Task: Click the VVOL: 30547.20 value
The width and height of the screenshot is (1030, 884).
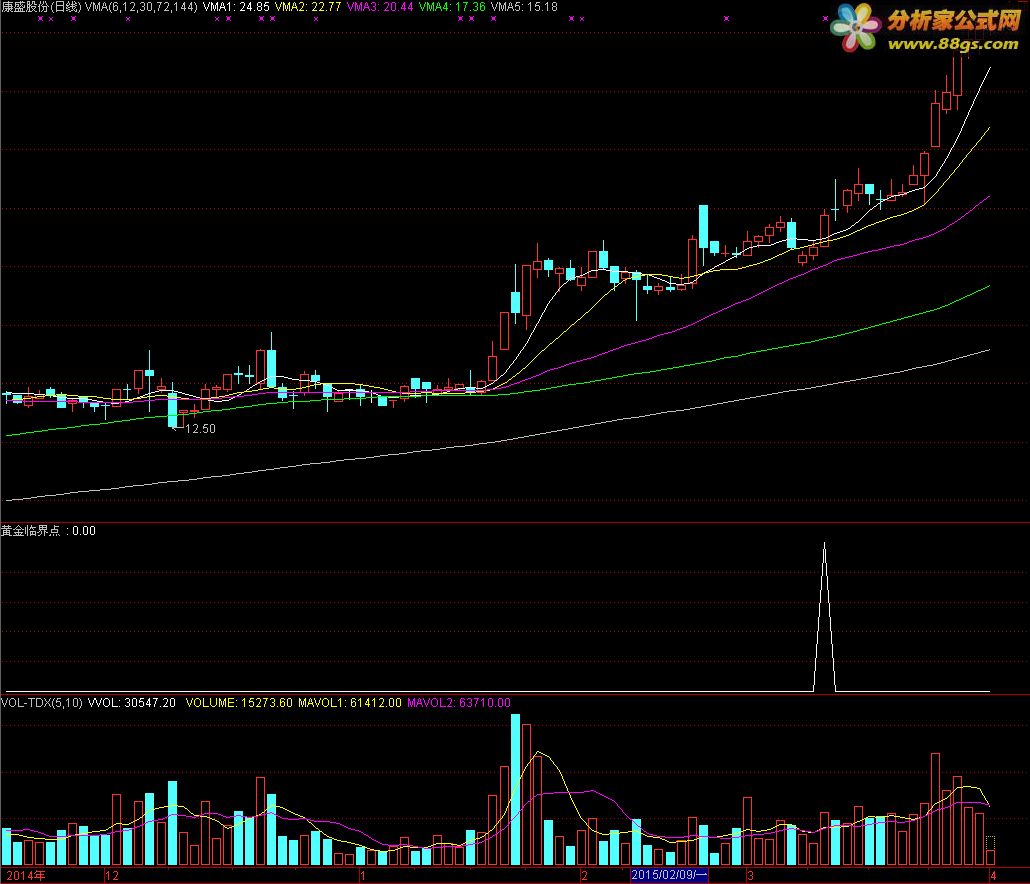Action: tap(131, 703)
